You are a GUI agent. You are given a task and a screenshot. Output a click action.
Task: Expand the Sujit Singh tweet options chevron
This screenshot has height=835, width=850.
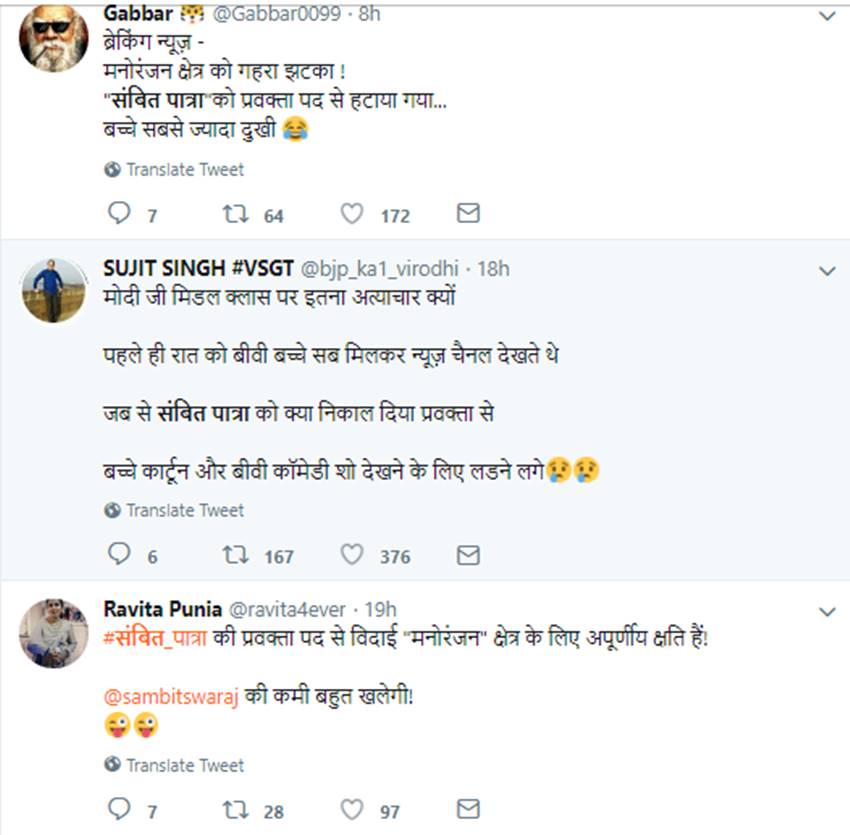tap(827, 270)
